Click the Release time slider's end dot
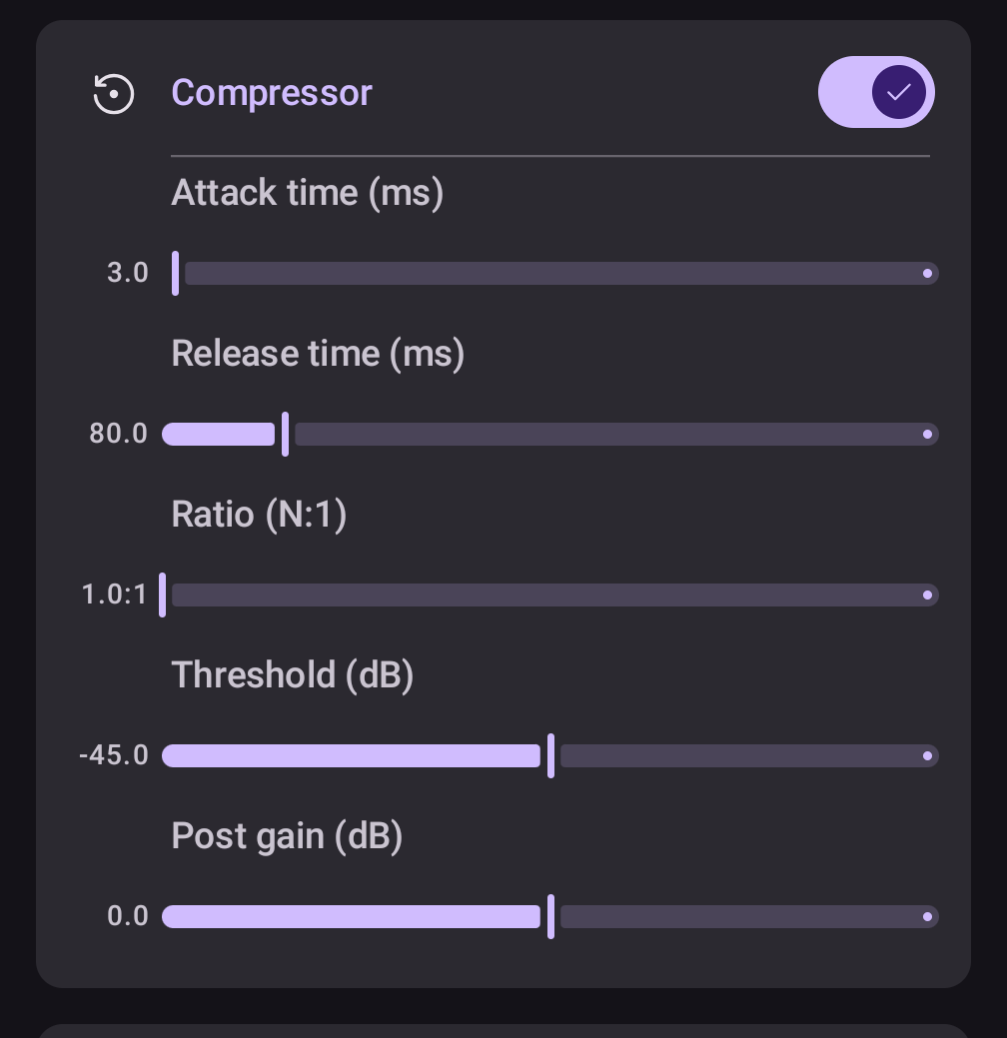This screenshot has height=1038, width=1007. (x=927, y=434)
